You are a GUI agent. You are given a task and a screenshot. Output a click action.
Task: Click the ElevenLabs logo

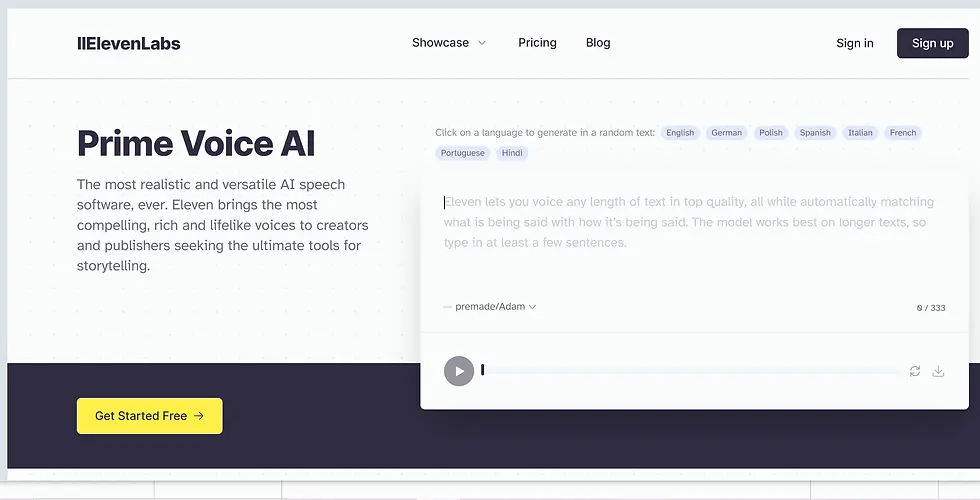pos(129,43)
